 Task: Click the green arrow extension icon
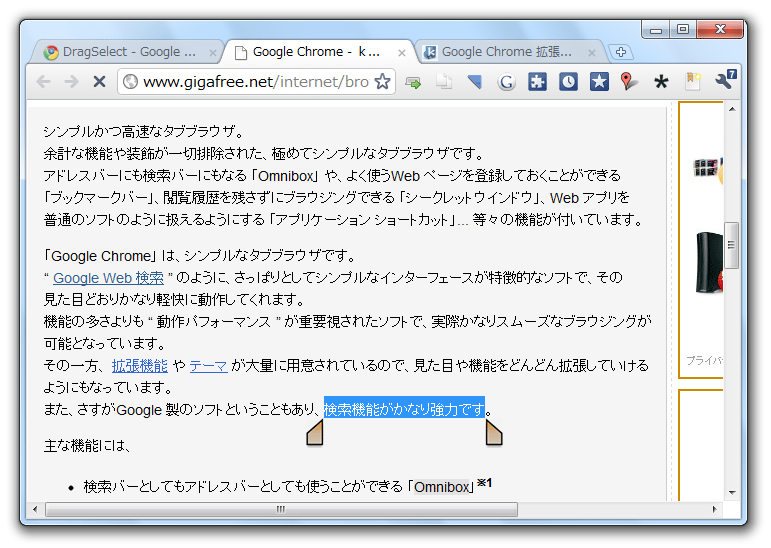pos(413,82)
